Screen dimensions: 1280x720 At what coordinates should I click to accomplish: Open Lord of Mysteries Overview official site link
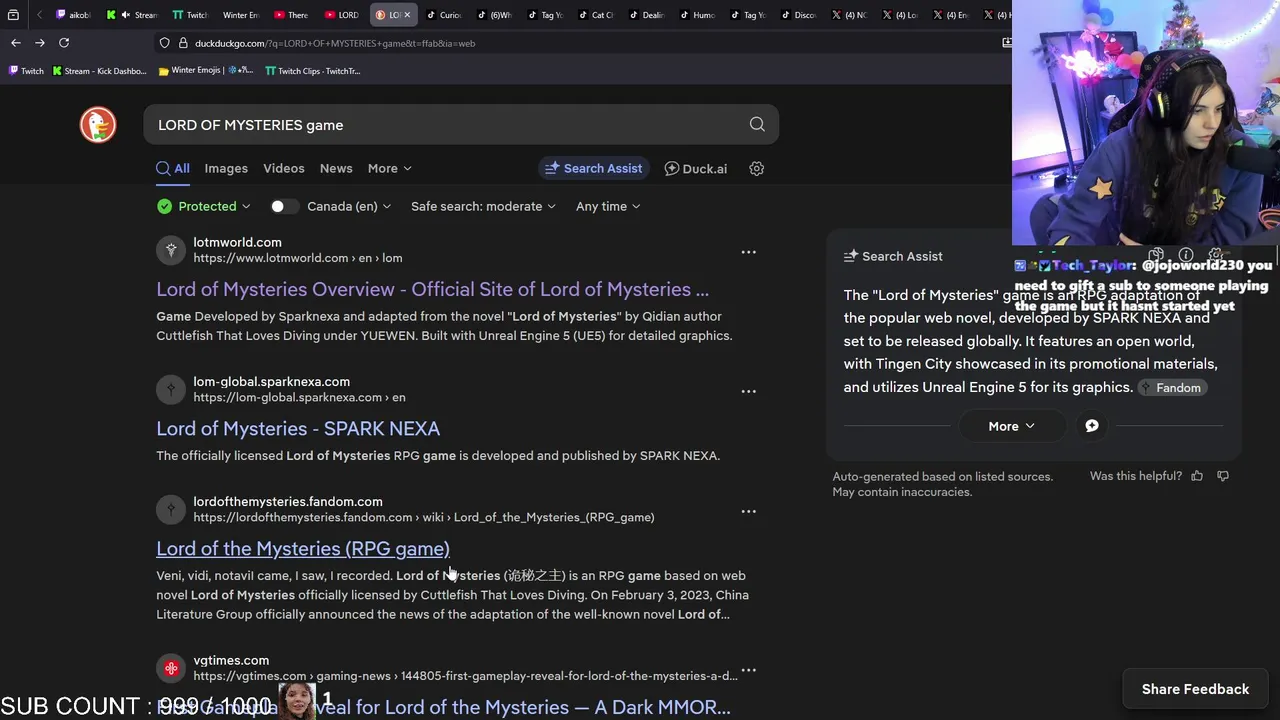tap(432, 289)
